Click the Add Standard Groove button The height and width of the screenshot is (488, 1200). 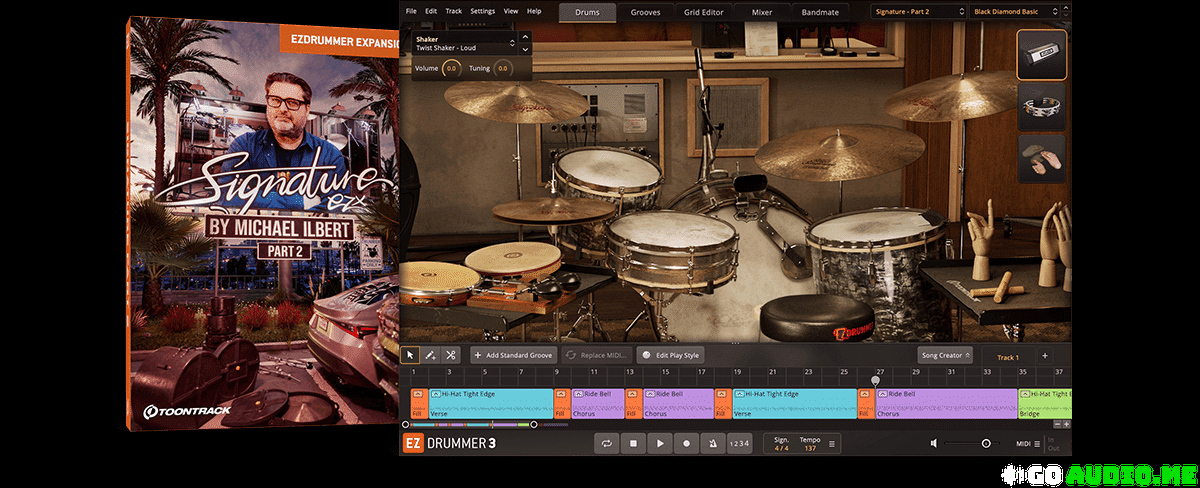514,355
